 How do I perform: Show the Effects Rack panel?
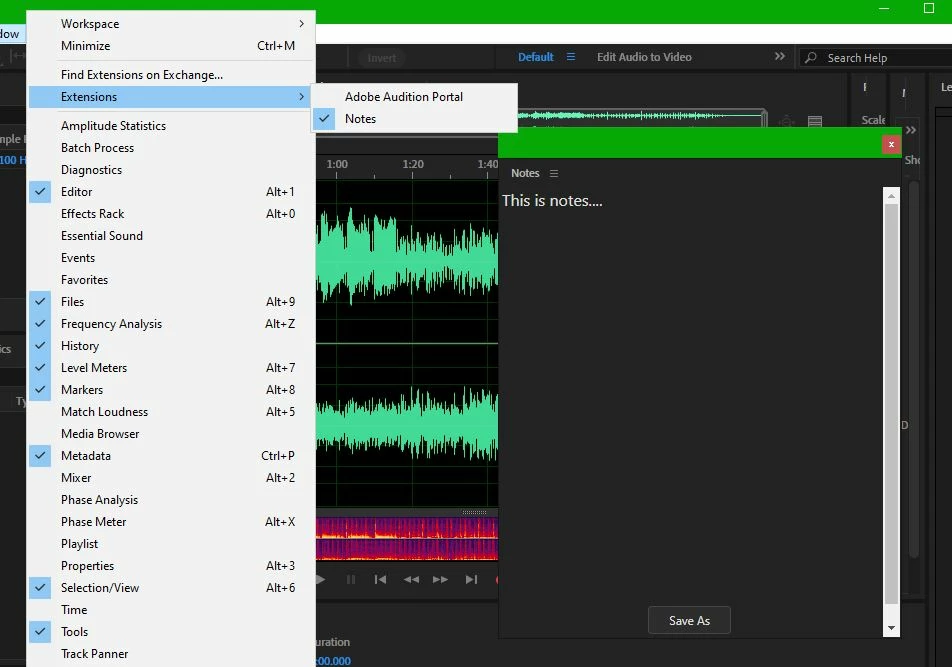(x=172, y=214)
